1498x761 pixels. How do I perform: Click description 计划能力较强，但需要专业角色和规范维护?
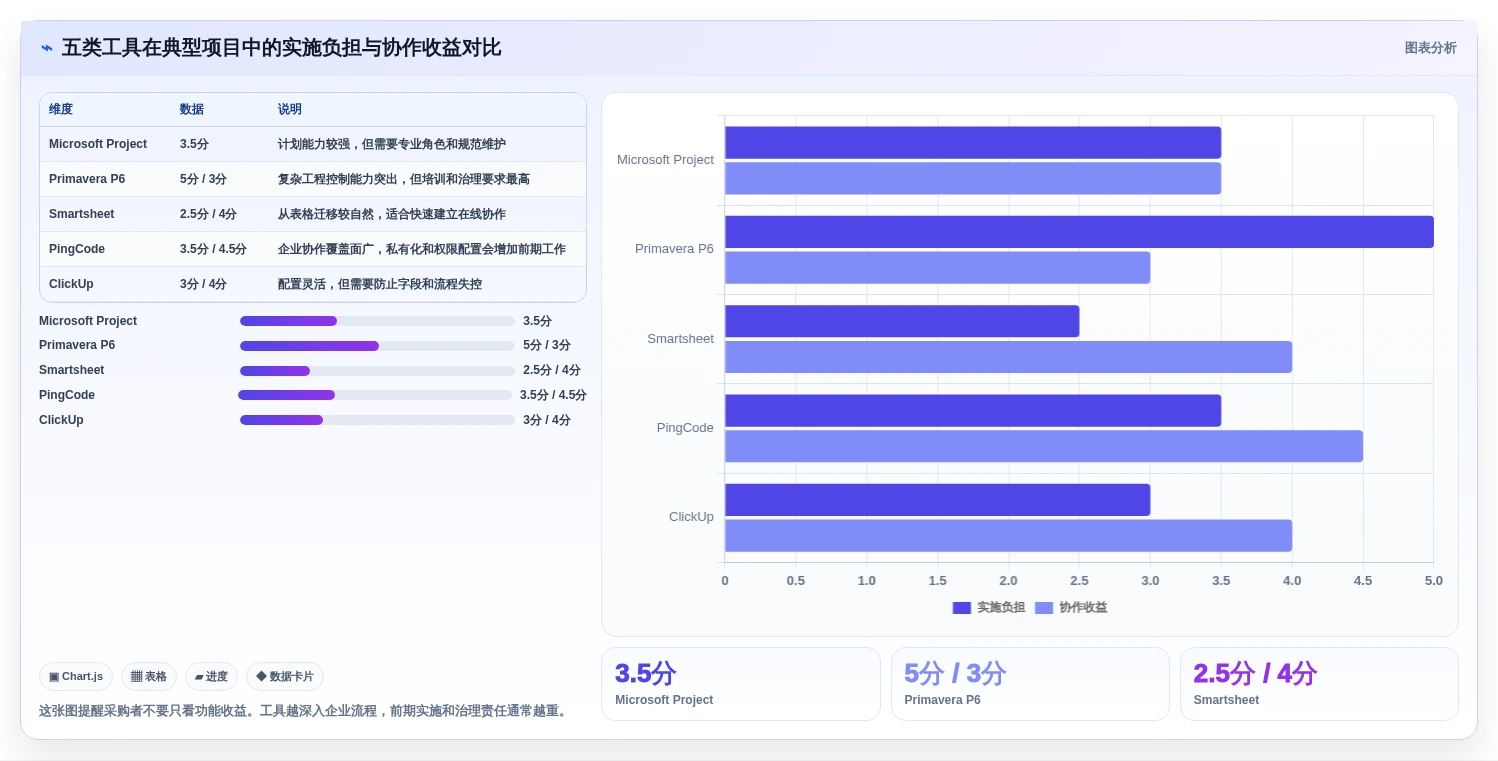392,144
